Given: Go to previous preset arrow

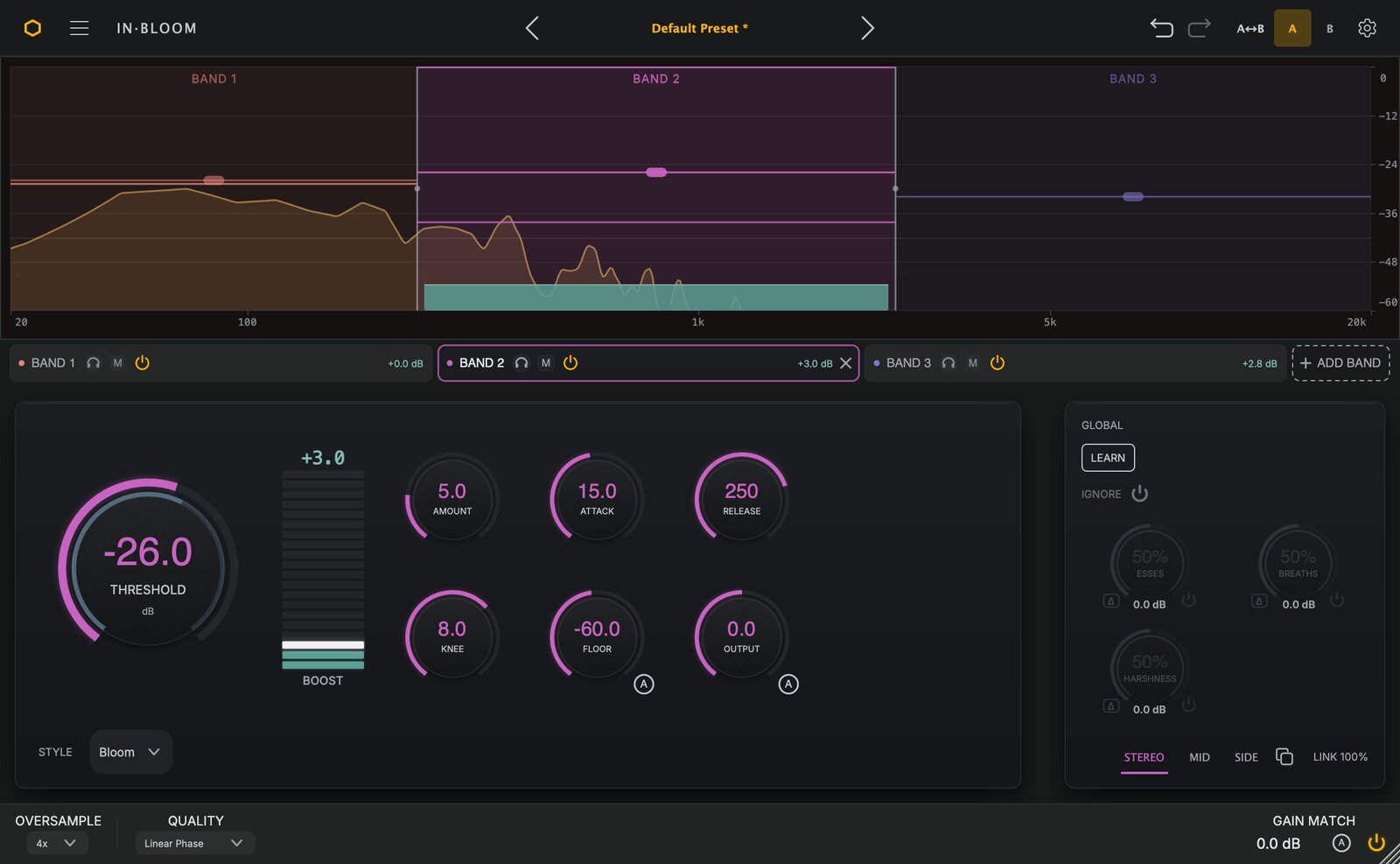Looking at the screenshot, I should [532, 28].
